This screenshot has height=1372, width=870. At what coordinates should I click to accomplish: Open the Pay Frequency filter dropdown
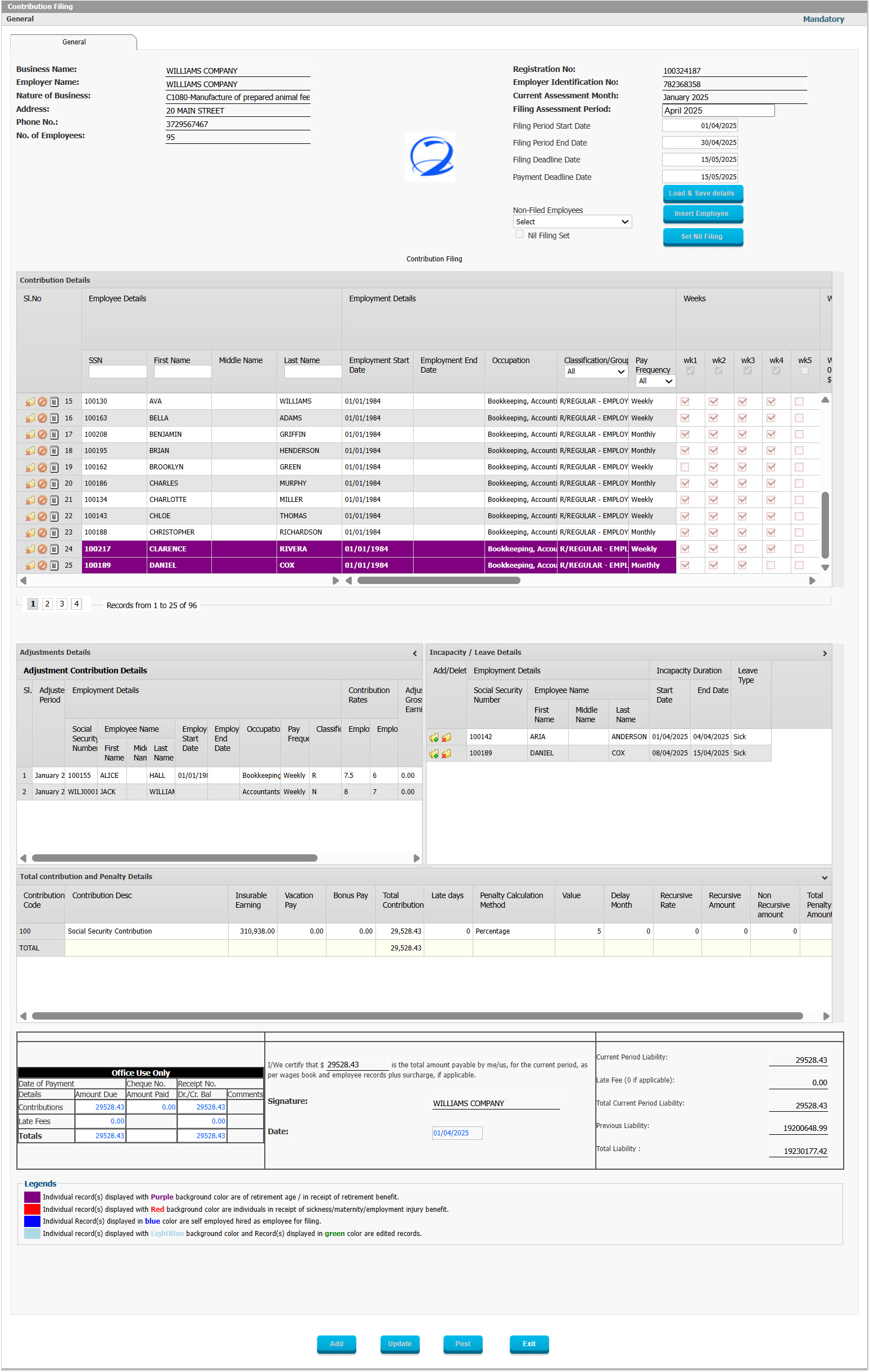[655, 381]
